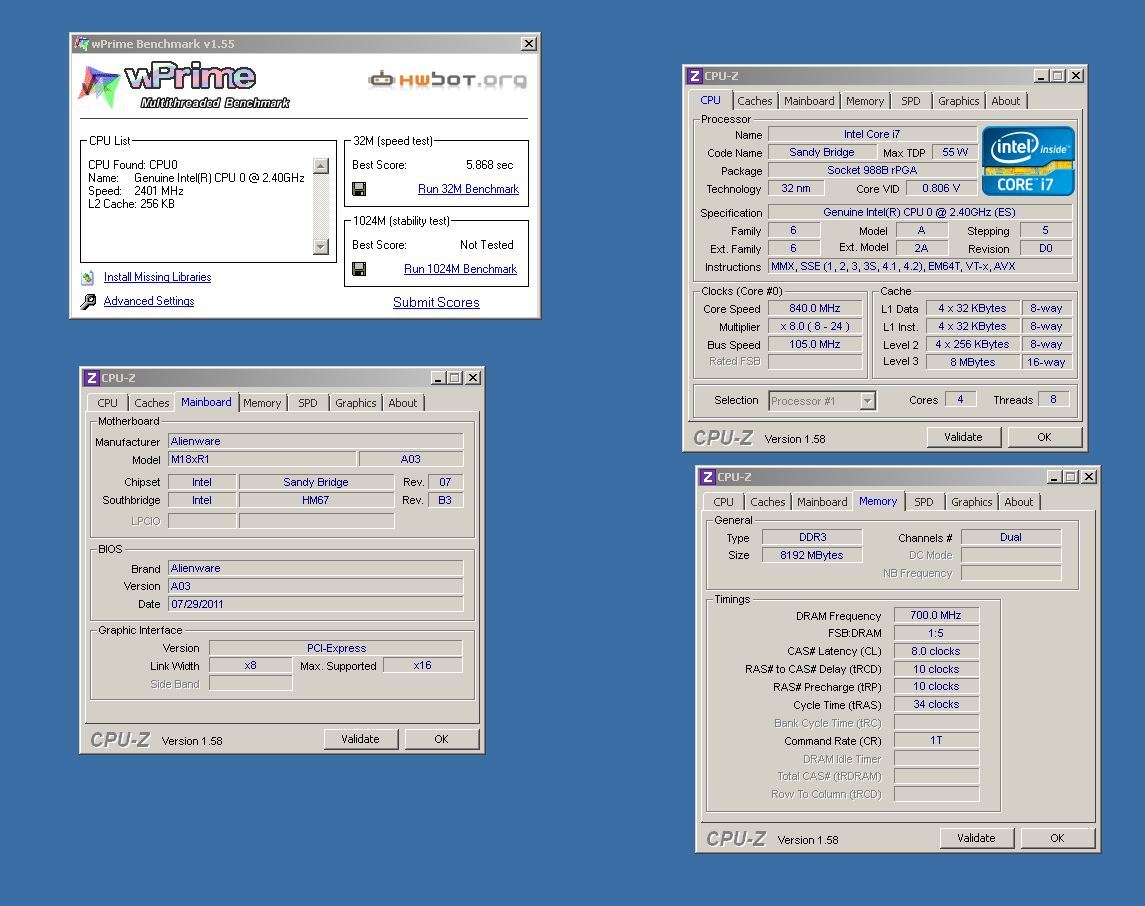
Task: Click Validate in the CPU-Z CPU window
Action: click(x=963, y=437)
